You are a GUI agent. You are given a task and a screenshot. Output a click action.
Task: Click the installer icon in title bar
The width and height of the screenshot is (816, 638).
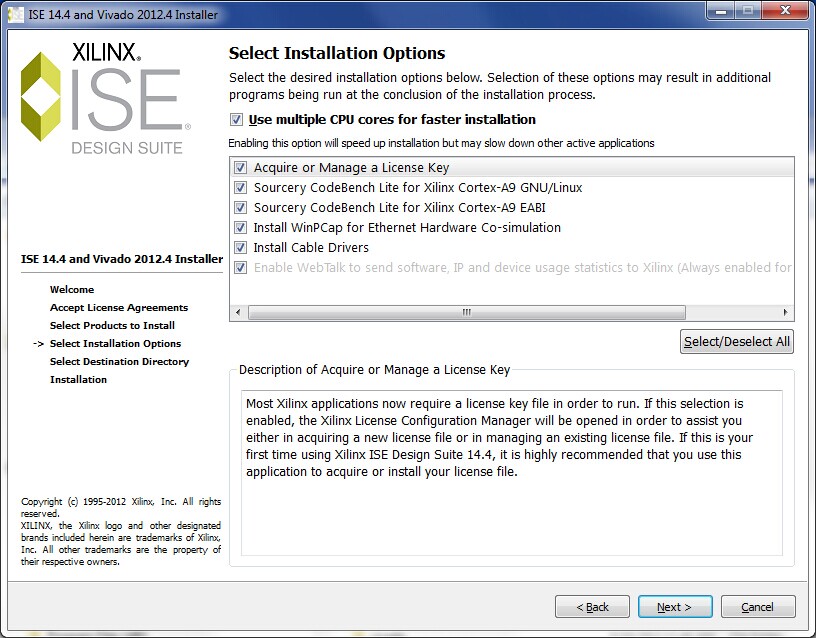[15, 14]
